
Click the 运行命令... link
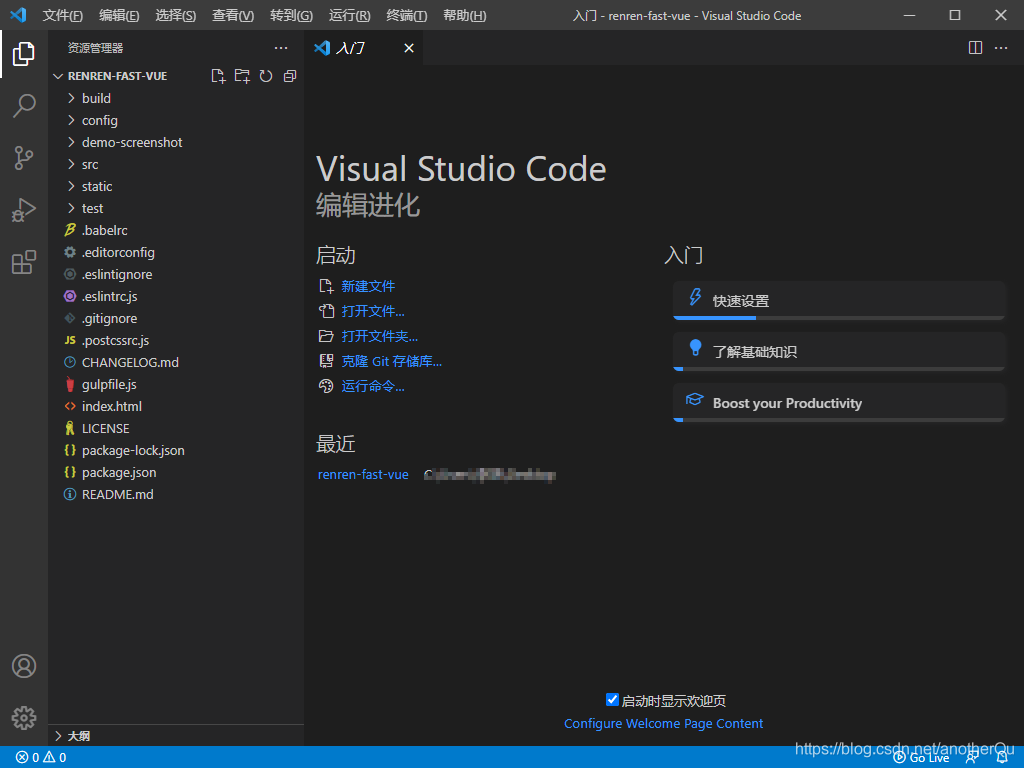[x=373, y=387]
